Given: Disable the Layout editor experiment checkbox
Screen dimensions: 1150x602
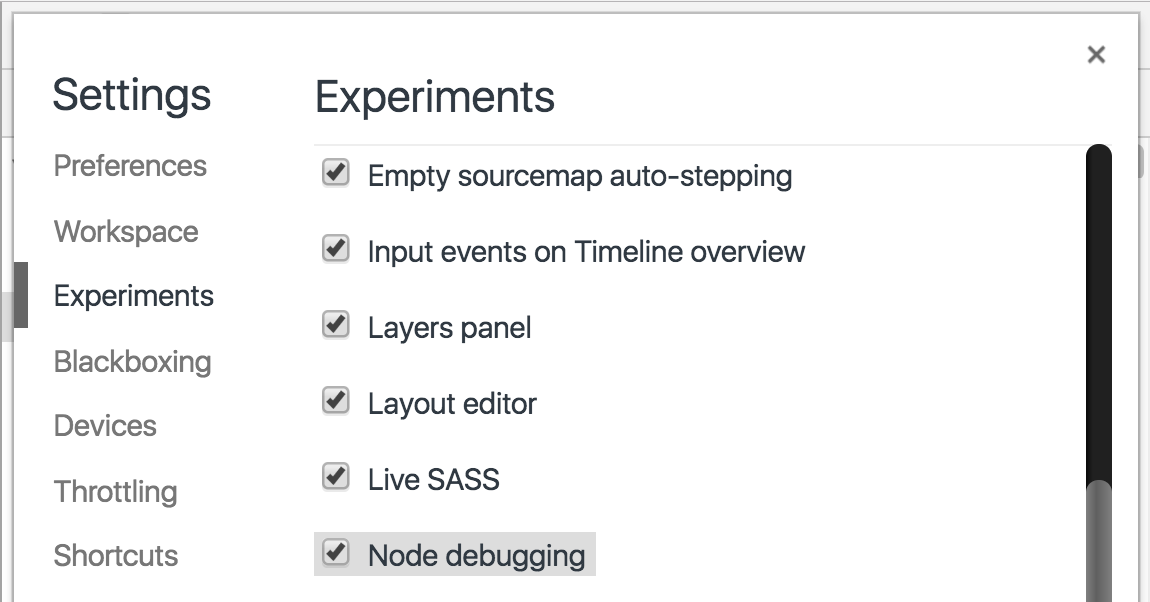Looking at the screenshot, I should (336, 400).
